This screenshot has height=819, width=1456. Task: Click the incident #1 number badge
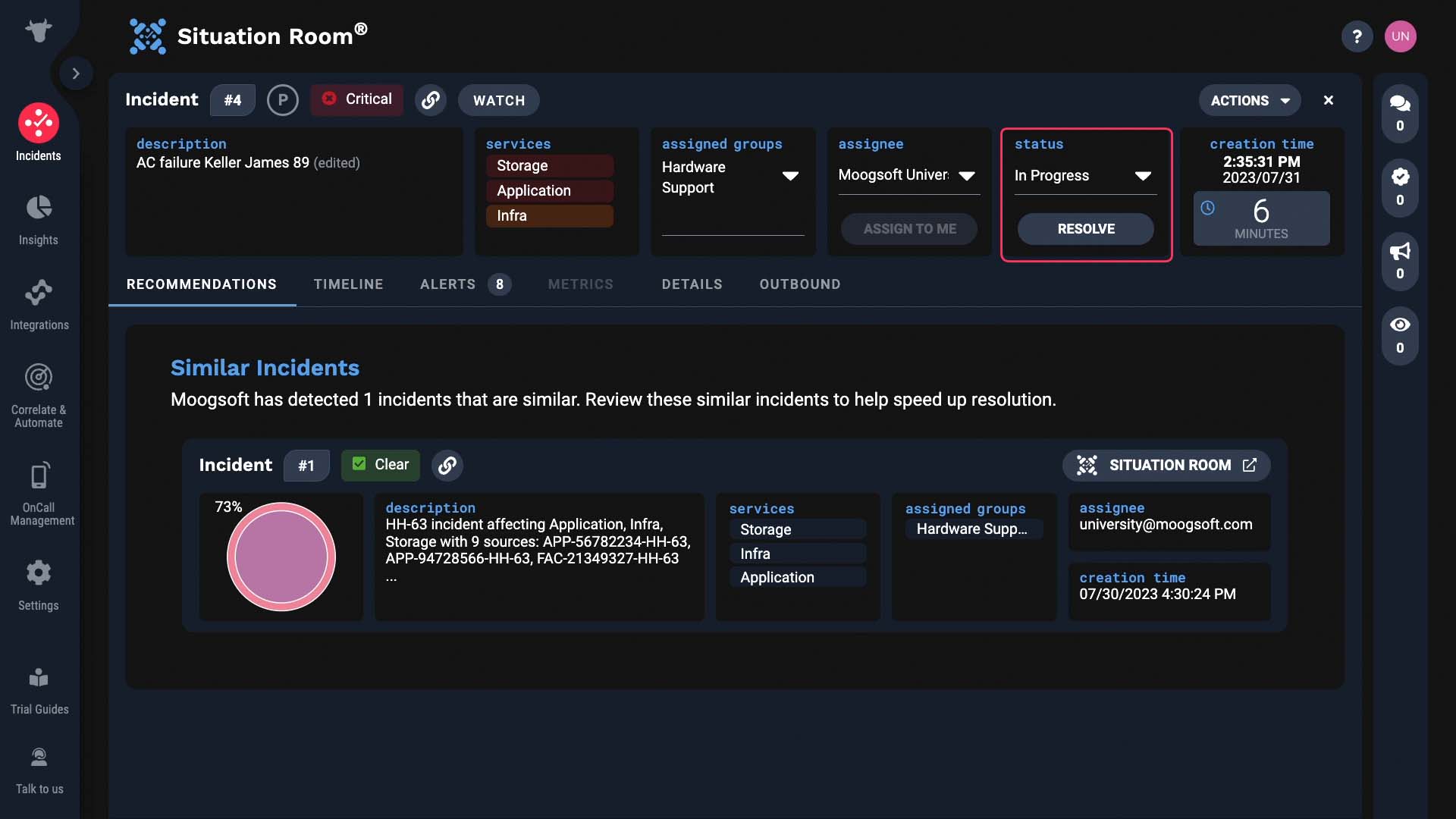coord(306,466)
